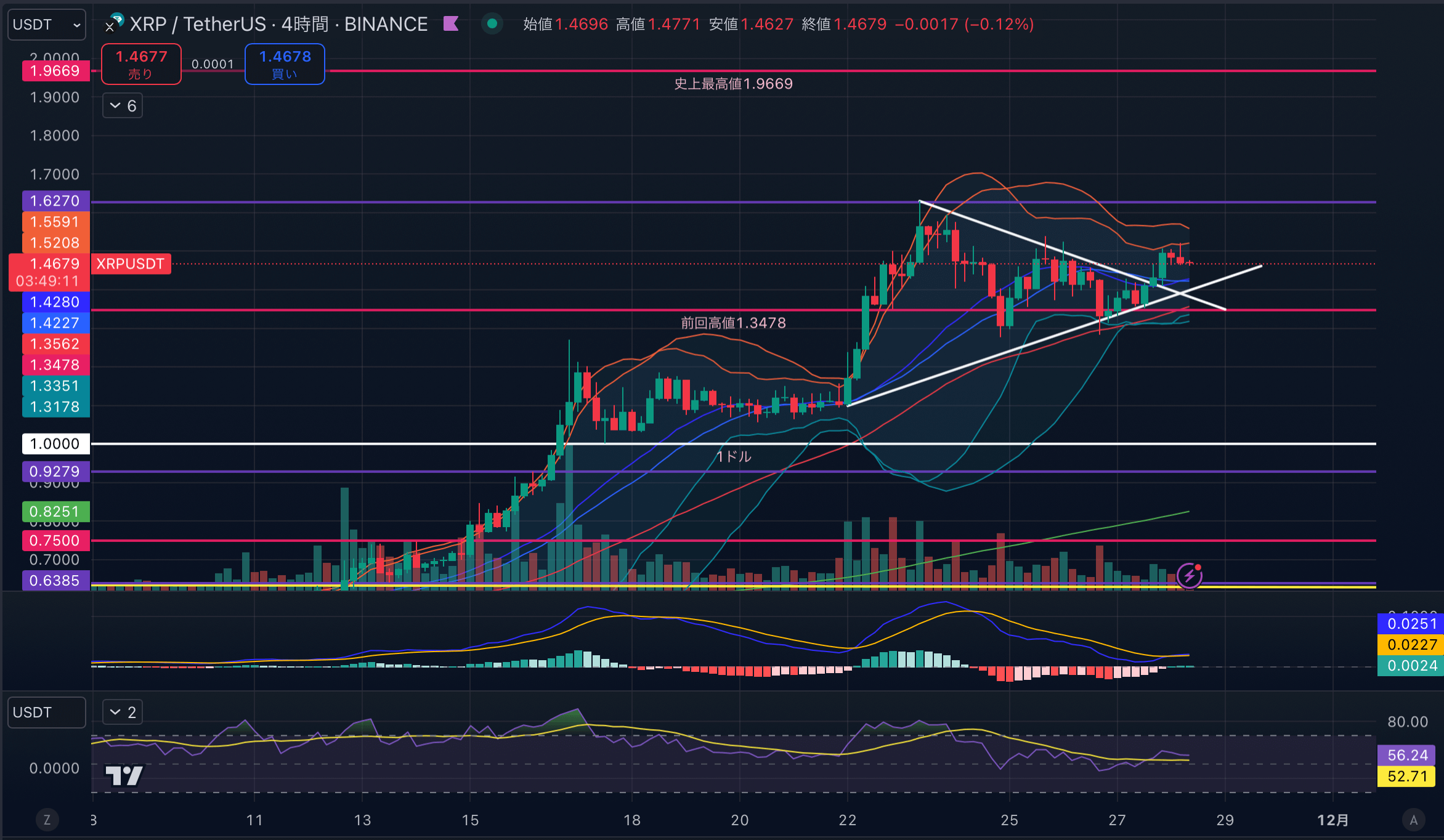
Task: Click the blue buy button 1.4678
Action: click(x=285, y=64)
